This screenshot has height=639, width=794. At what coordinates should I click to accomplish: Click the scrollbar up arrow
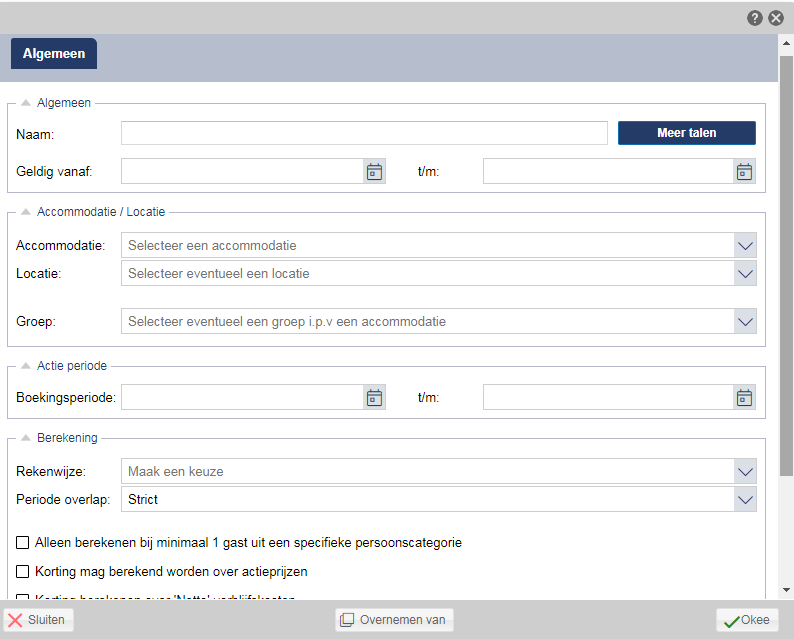point(786,44)
